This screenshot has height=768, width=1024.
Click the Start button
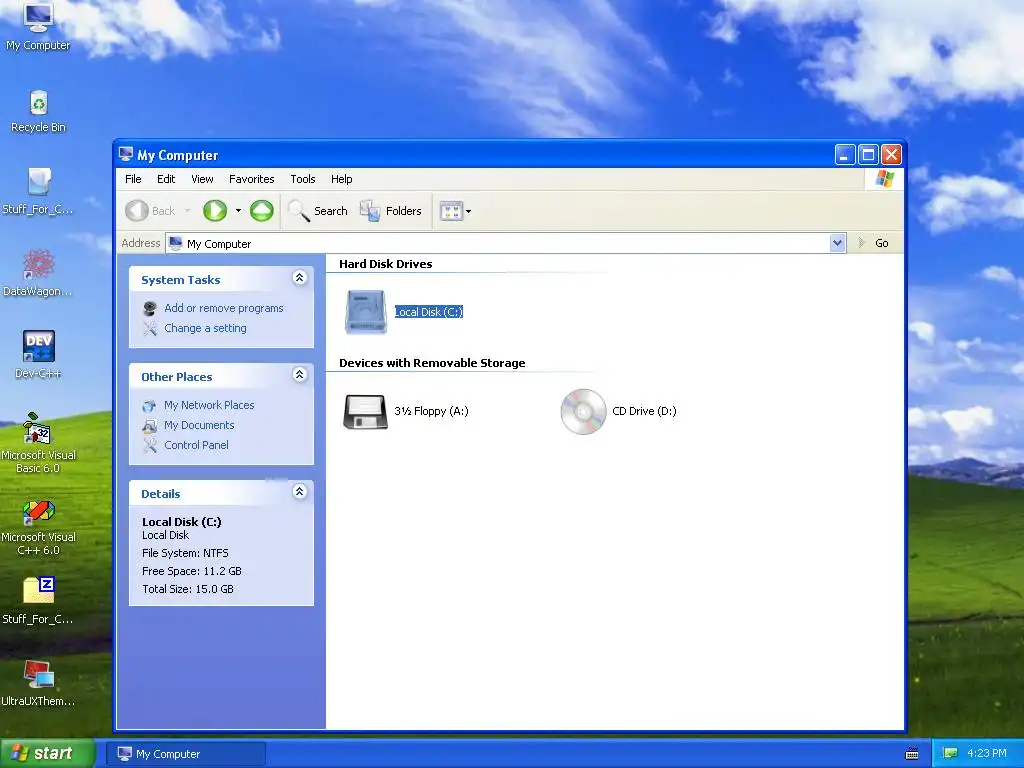click(48, 754)
